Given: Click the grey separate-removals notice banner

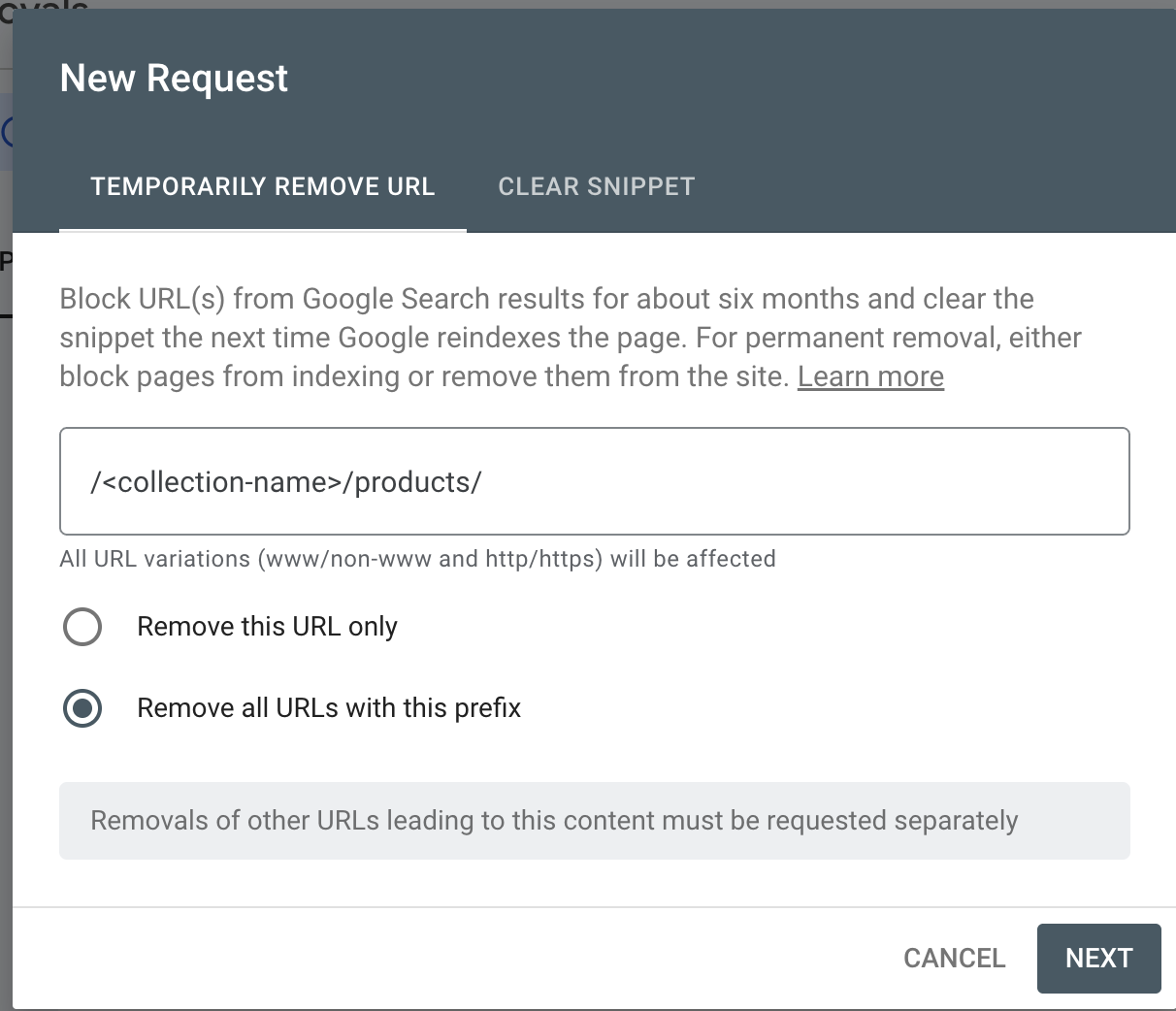Looking at the screenshot, I should click(x=594, y=821).
